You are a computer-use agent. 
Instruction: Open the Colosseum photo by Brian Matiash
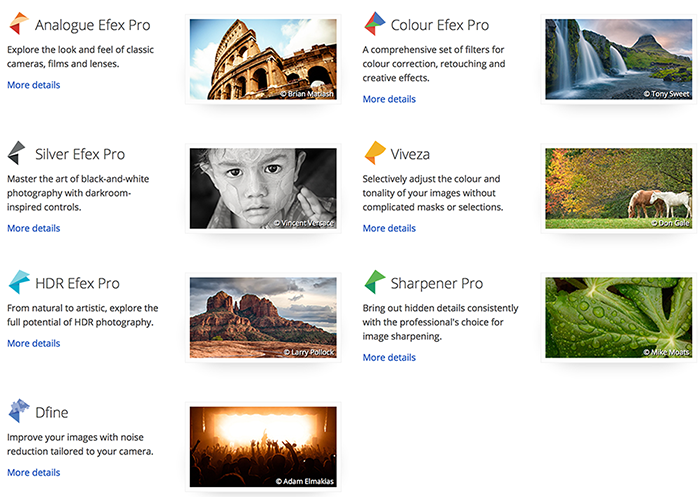point(263,59)
